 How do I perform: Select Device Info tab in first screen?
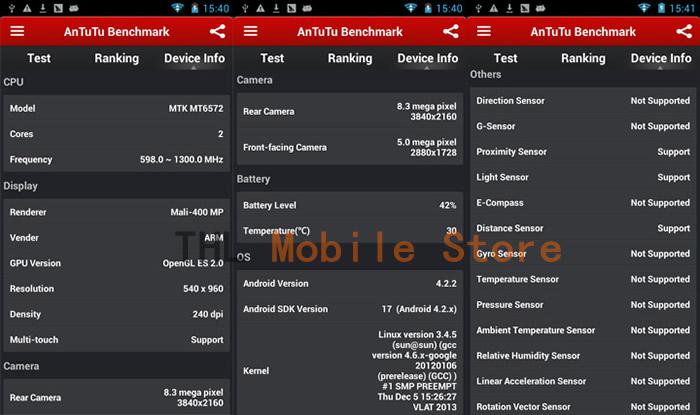(x=194, y=58)
